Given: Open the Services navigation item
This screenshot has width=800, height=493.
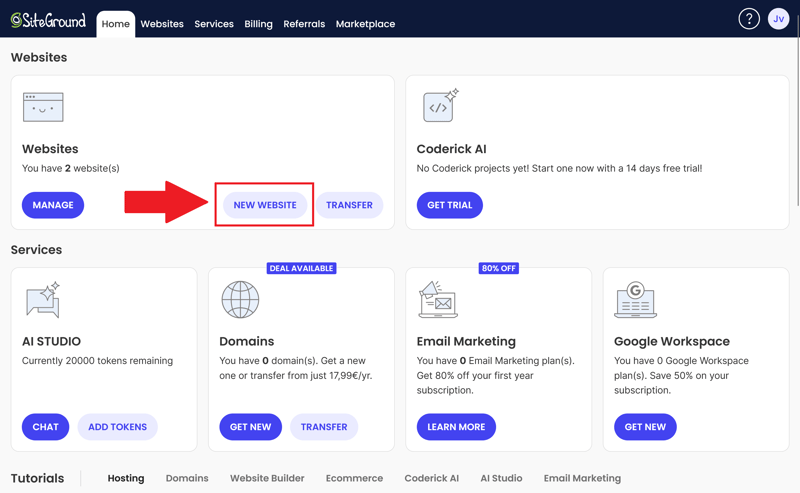Looking at the screenshot, I should [x=214, y=24].
